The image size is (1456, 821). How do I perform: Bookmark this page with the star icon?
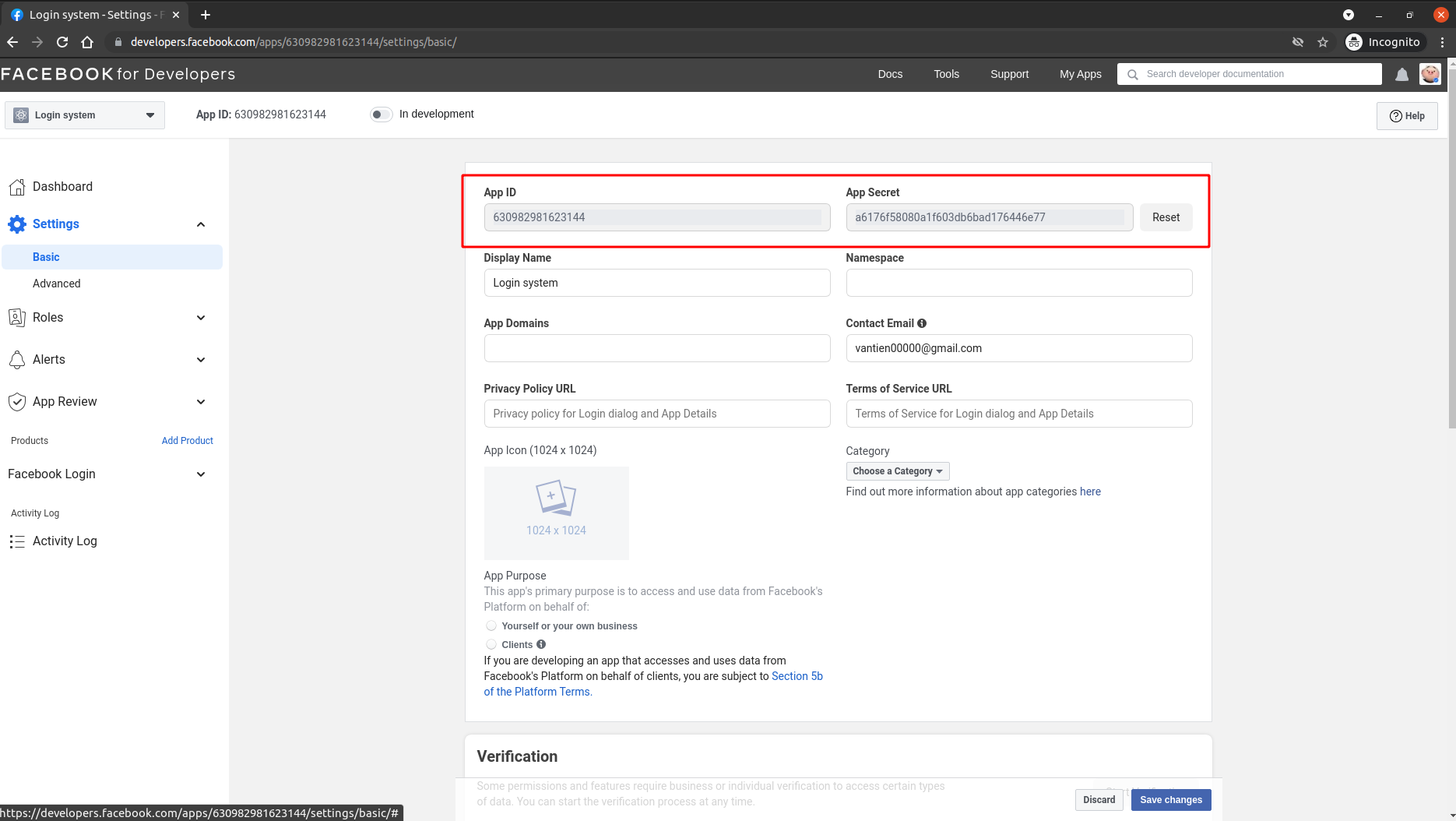tap(1322, 42)
